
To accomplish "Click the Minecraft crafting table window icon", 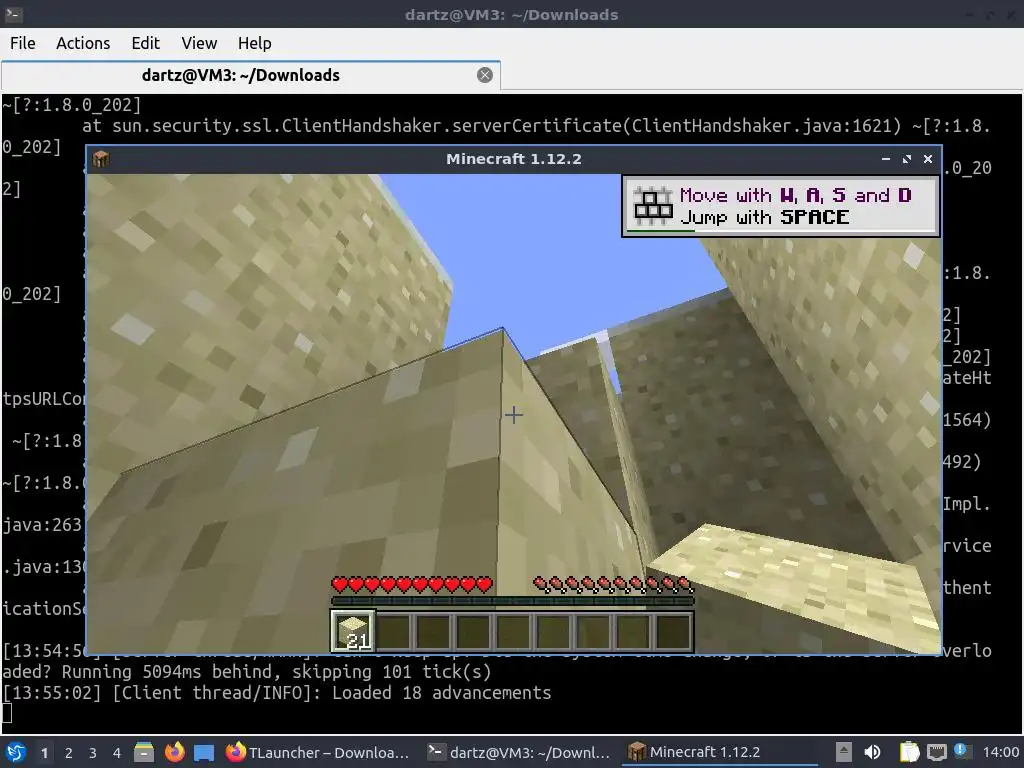I will pos(101,159).
